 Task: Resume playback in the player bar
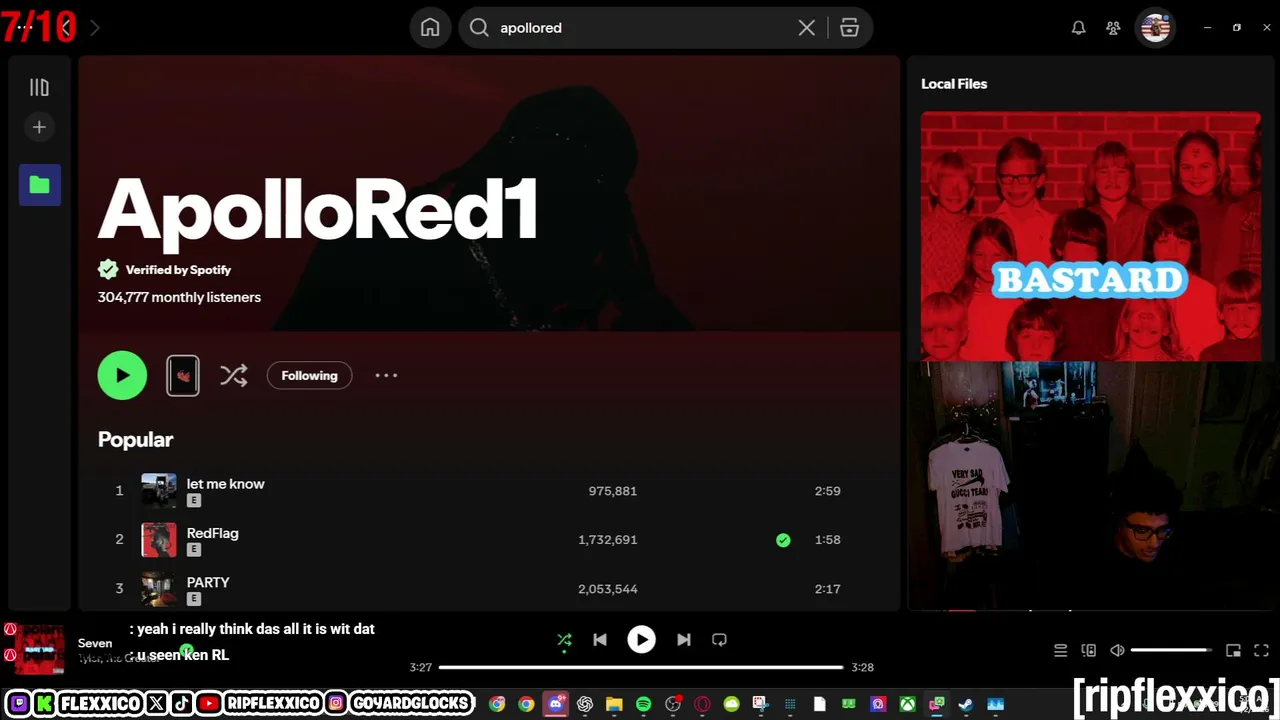coord(641,640)
